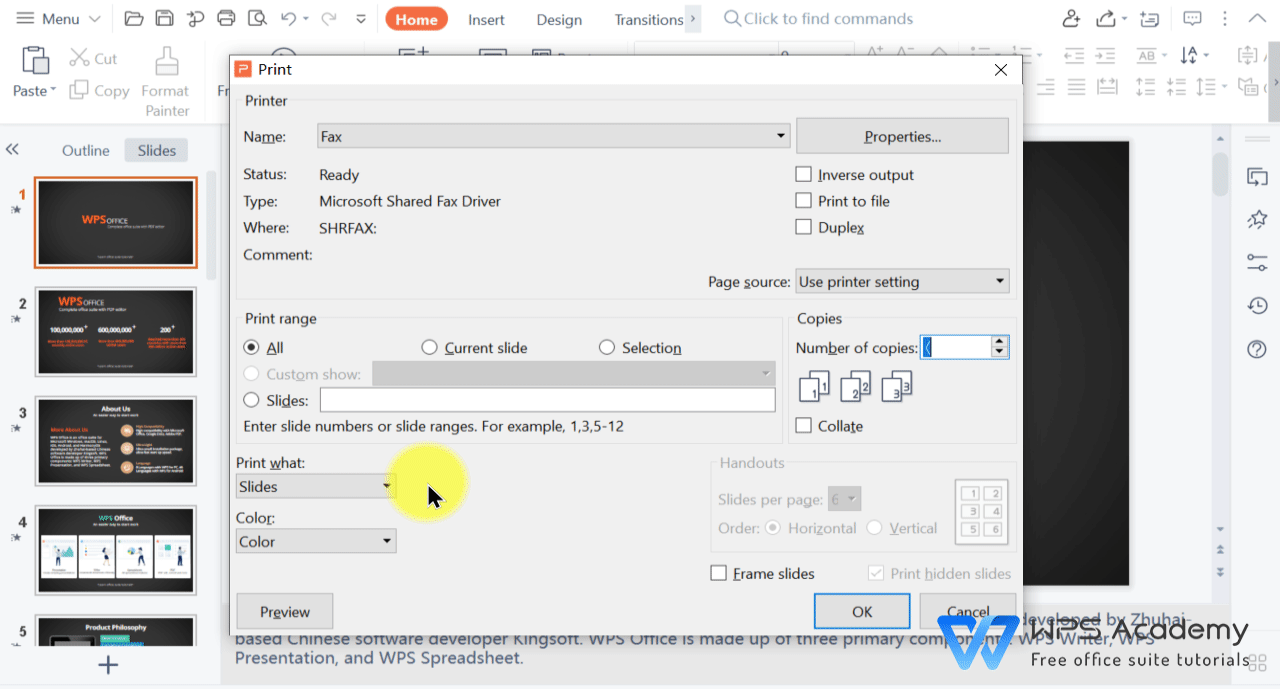Click the decrease indent icon in ribbon

1074,55
